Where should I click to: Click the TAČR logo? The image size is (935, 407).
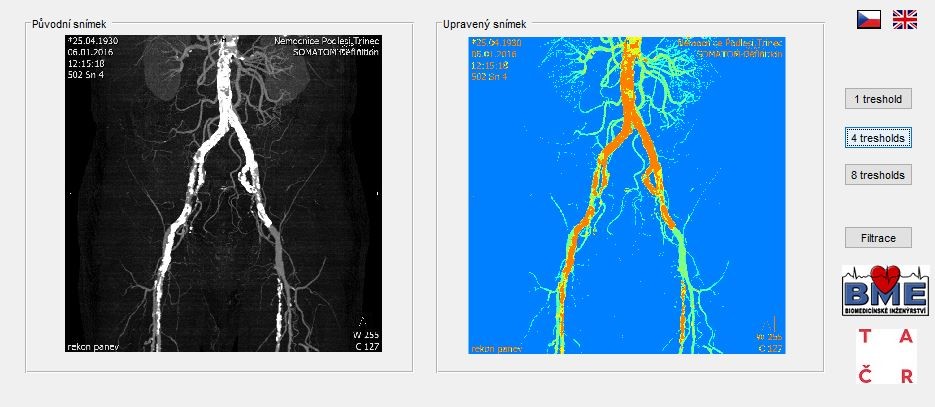tap(886, 356)
